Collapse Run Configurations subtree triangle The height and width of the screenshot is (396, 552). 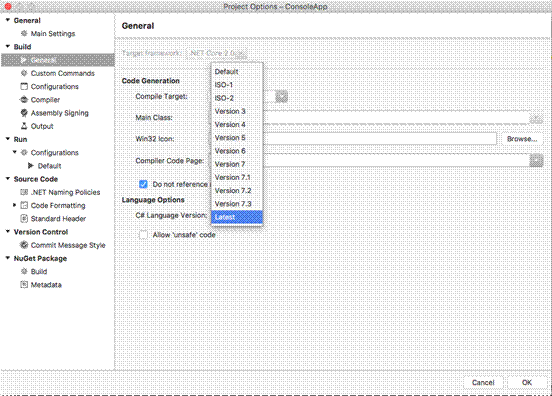coord(15,152)
